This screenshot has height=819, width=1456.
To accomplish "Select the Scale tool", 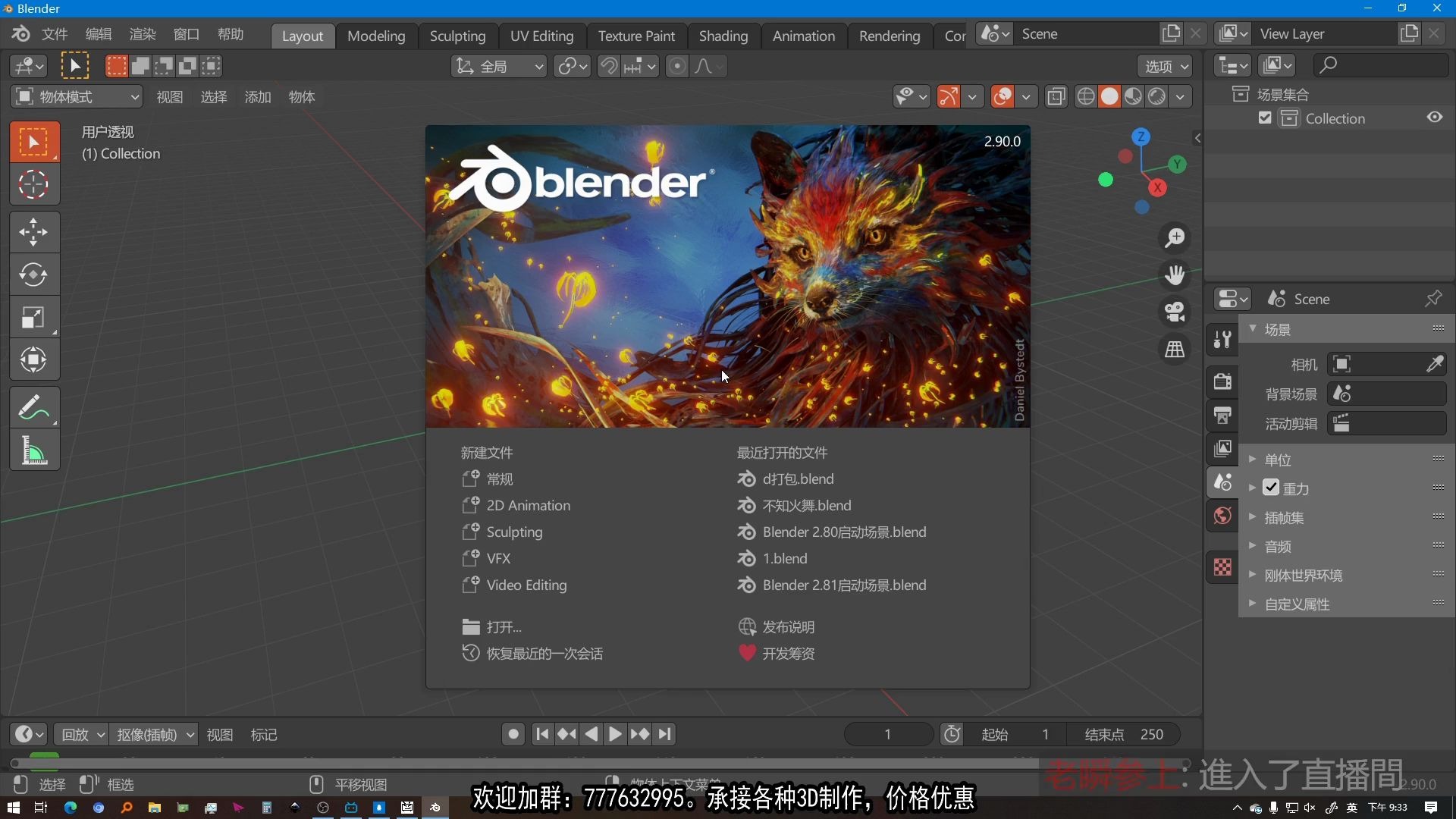I will coord(34,317).
